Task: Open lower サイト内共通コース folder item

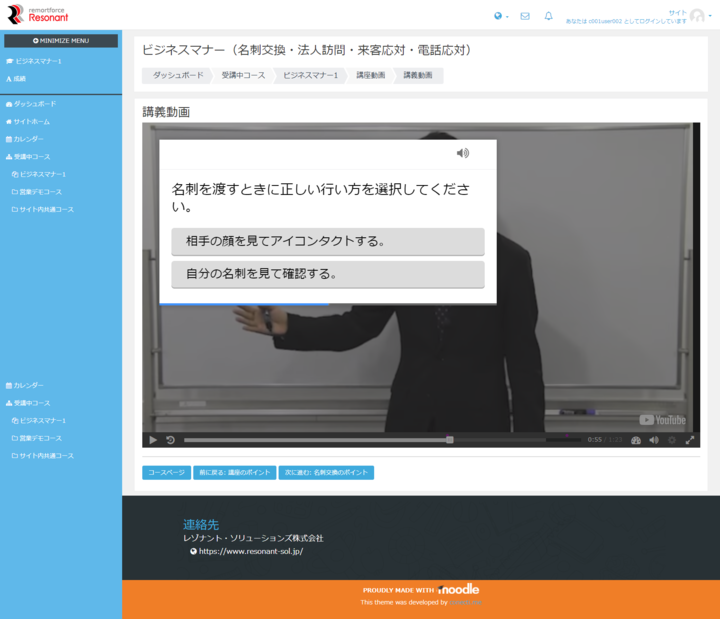Action: click(43, 456)
